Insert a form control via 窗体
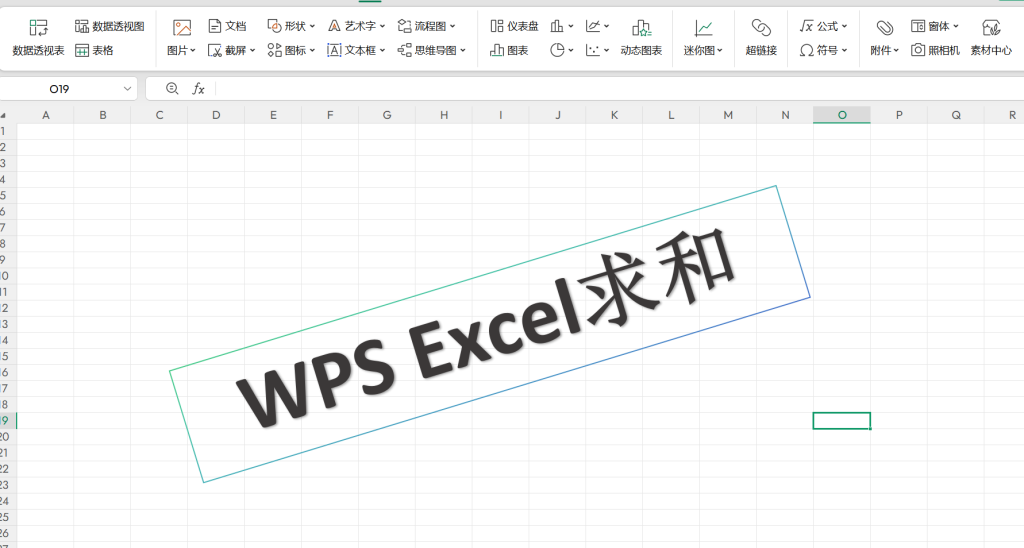The image size is (1024, 548). point(931,26)
